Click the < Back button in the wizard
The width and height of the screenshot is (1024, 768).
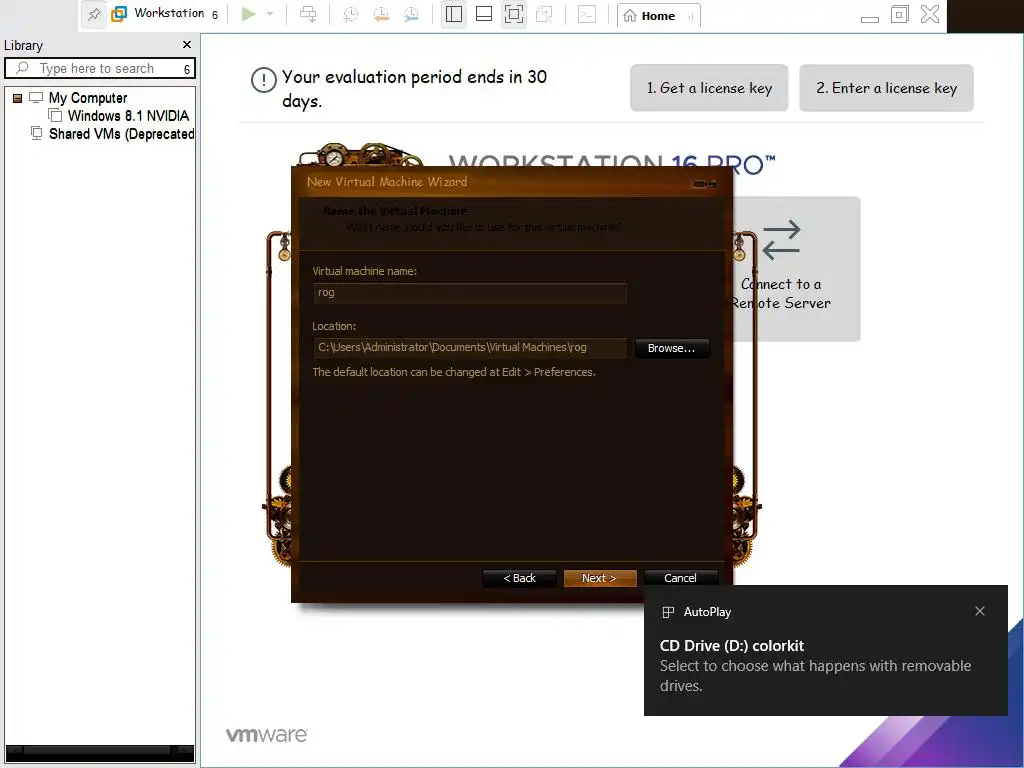tap(519, 578)
